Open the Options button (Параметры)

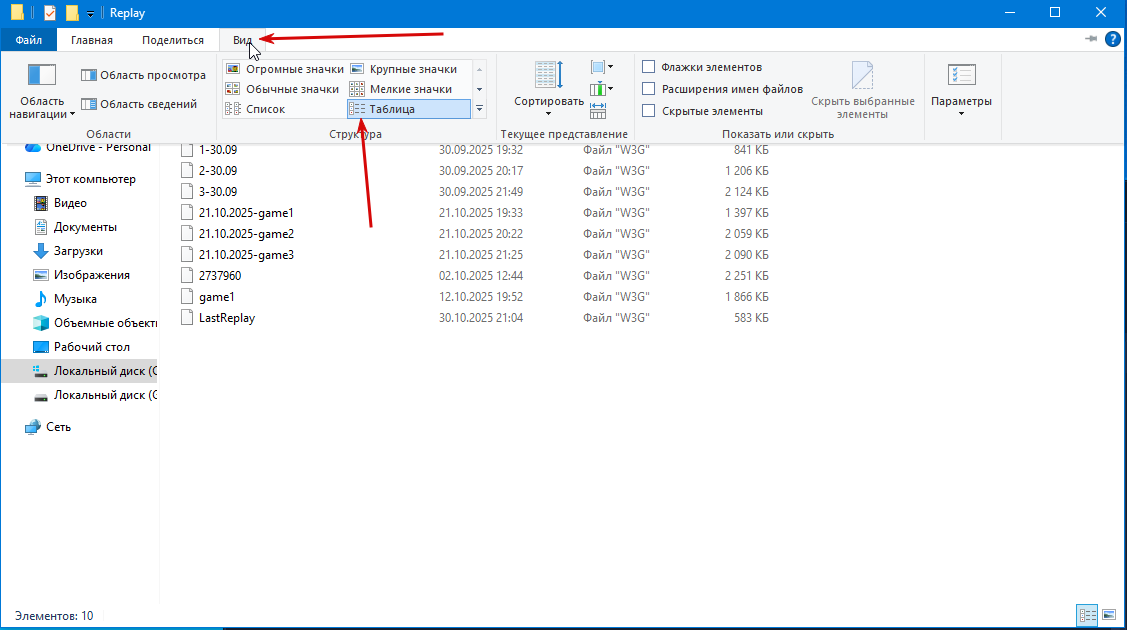coord(961,90)
